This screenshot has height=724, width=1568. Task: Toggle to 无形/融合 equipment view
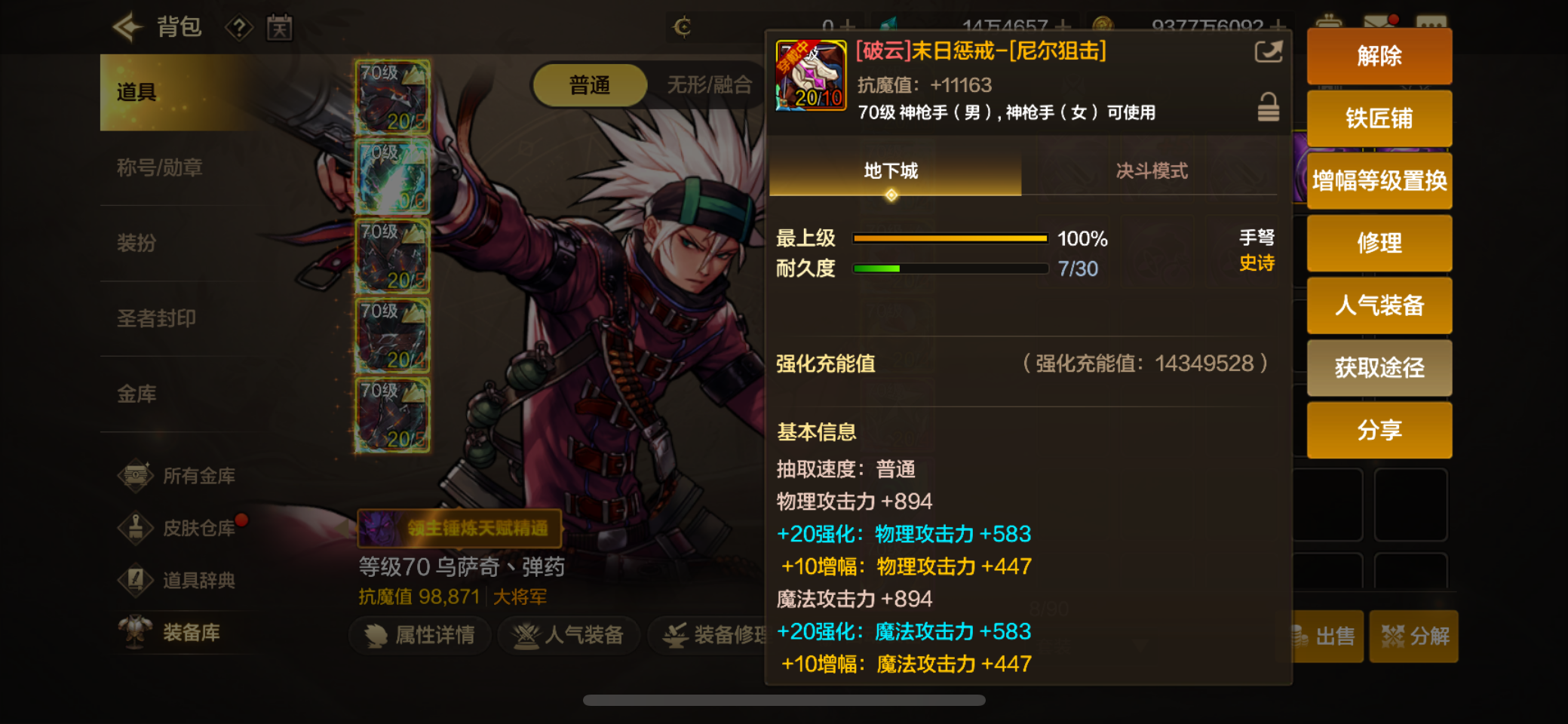click(x=709, y=85)
